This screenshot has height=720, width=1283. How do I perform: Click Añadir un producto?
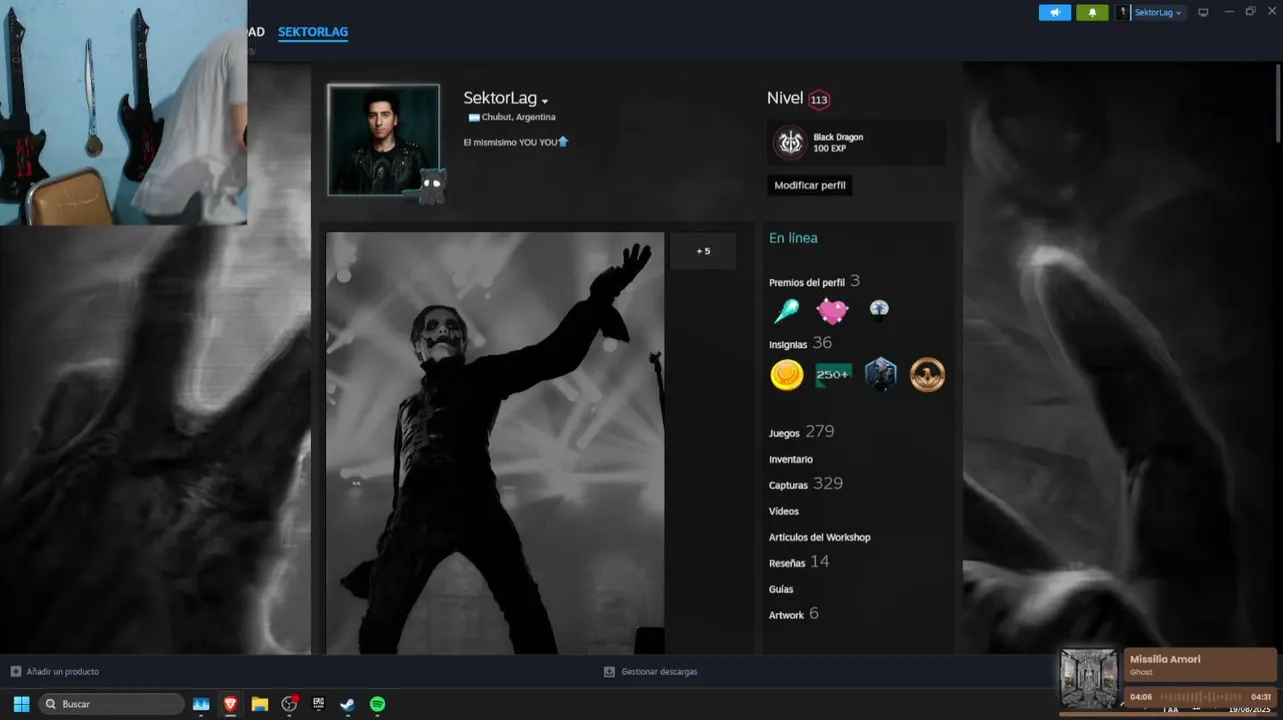pyautogui.click(x=63, y=672)
